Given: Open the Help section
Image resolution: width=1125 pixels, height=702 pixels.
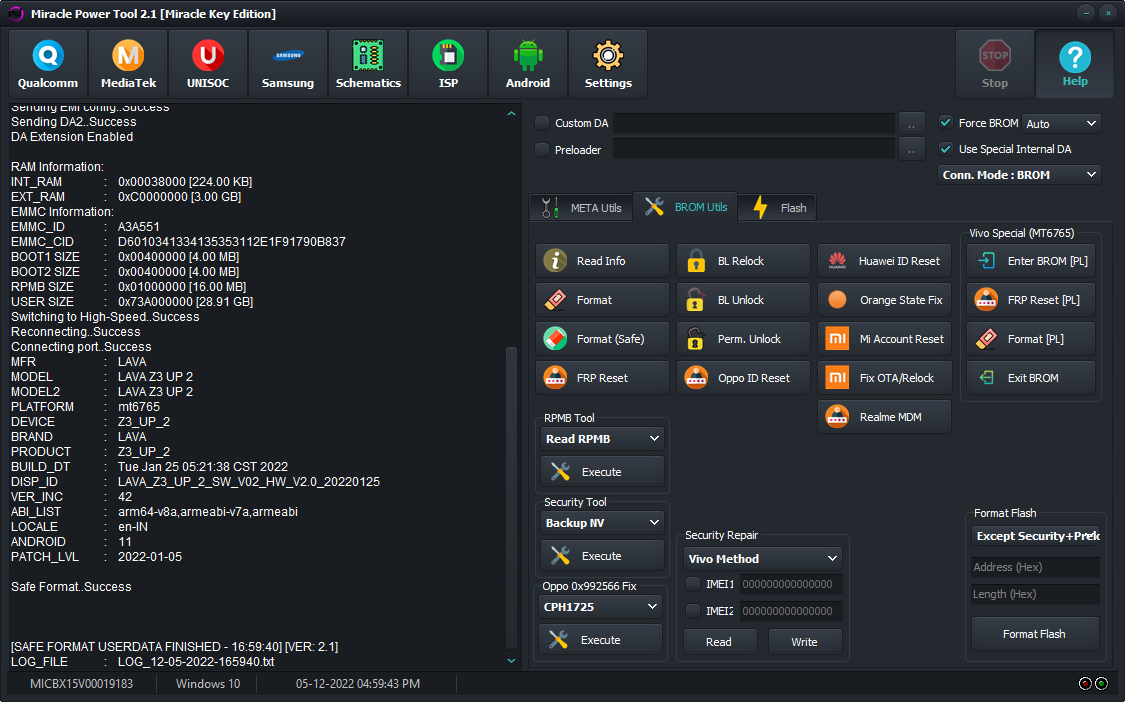Looking at the screenshot, I should [1075, 65].
